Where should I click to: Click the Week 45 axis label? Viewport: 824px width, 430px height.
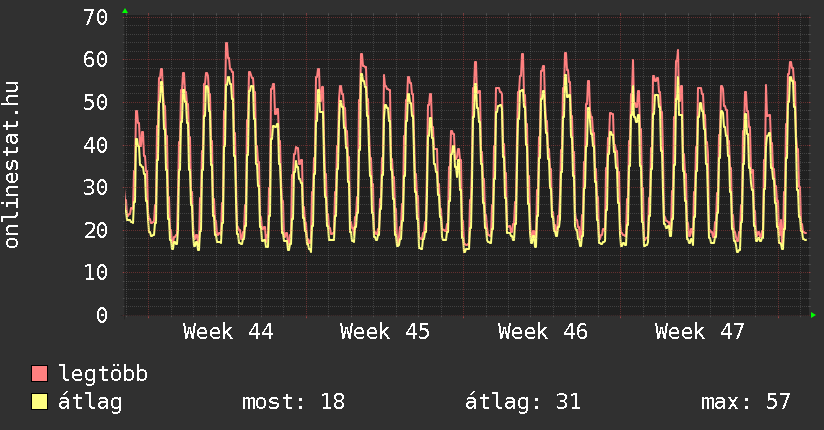tap(385, 332)
